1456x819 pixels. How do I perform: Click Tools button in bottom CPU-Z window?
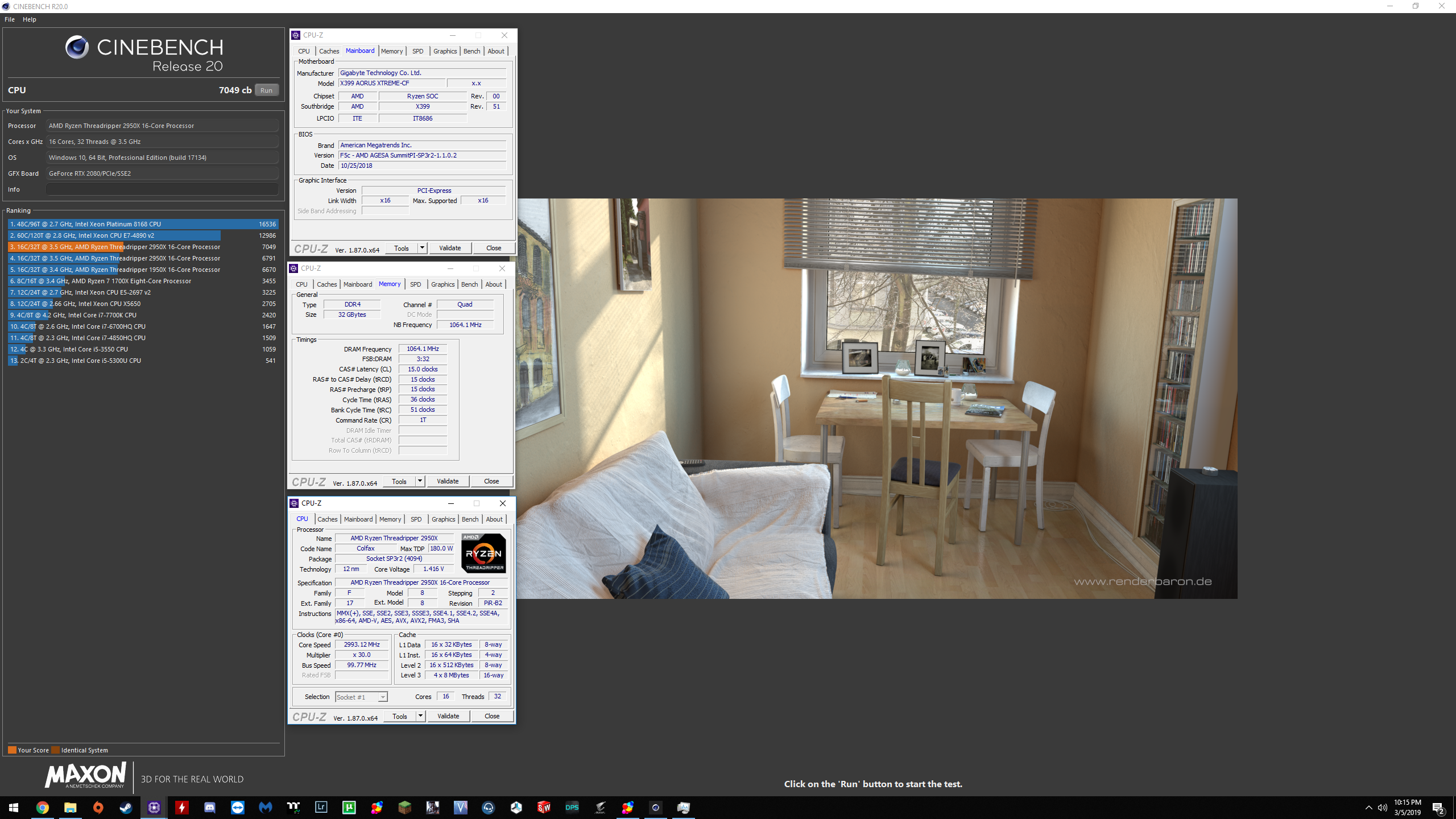pos(400,716)
